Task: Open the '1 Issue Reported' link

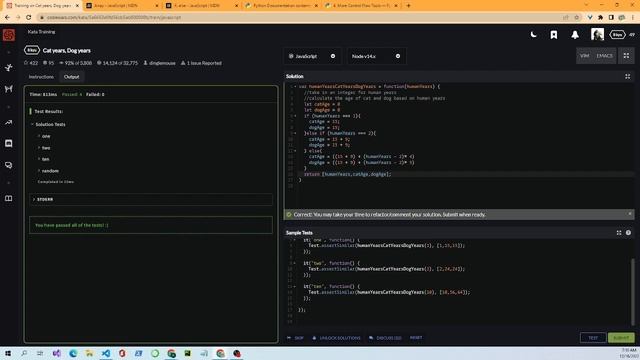Action: pyautogui.click(x=201, y=63)
